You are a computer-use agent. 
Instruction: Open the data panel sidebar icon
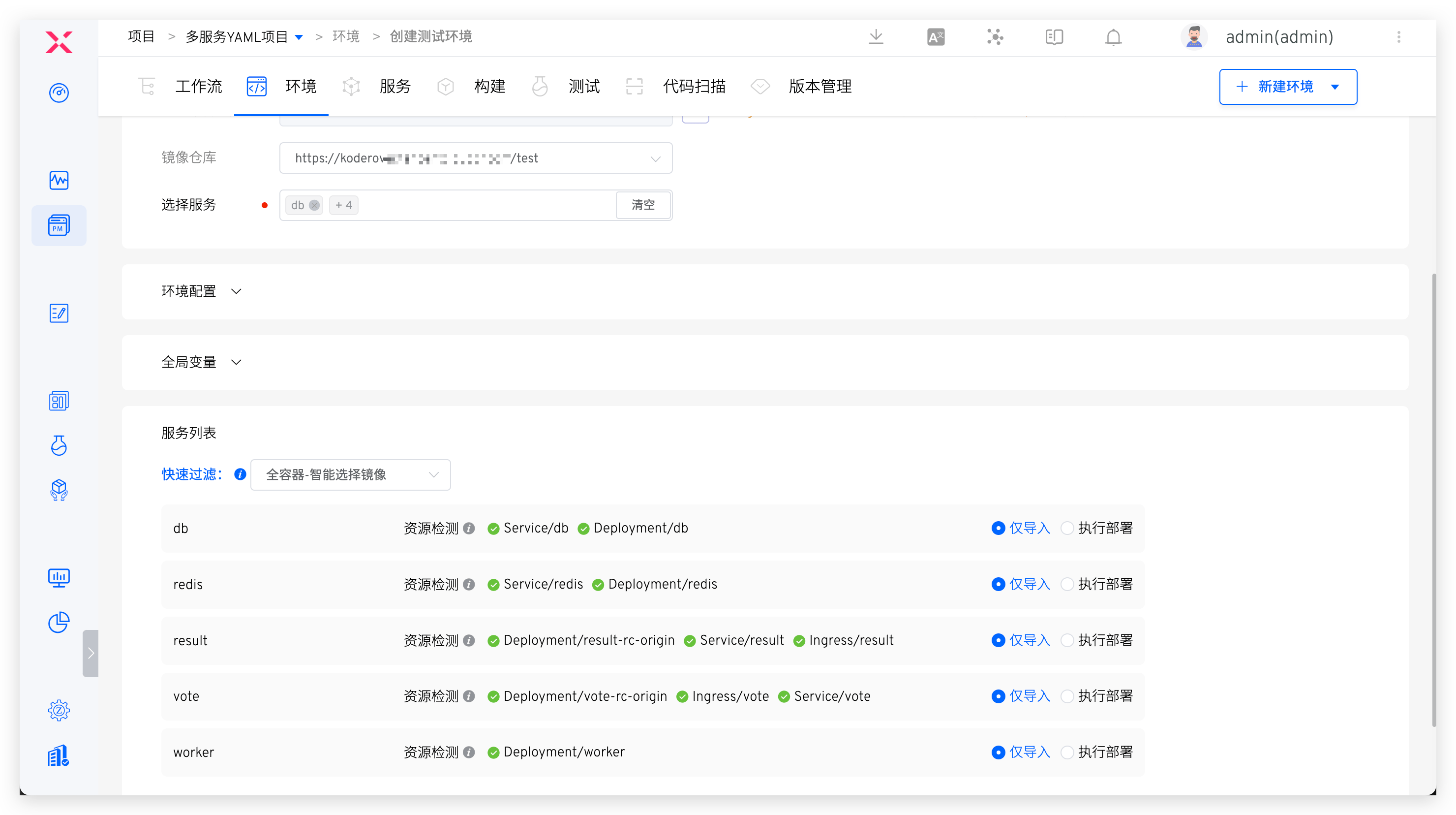[x=59, y=401]
